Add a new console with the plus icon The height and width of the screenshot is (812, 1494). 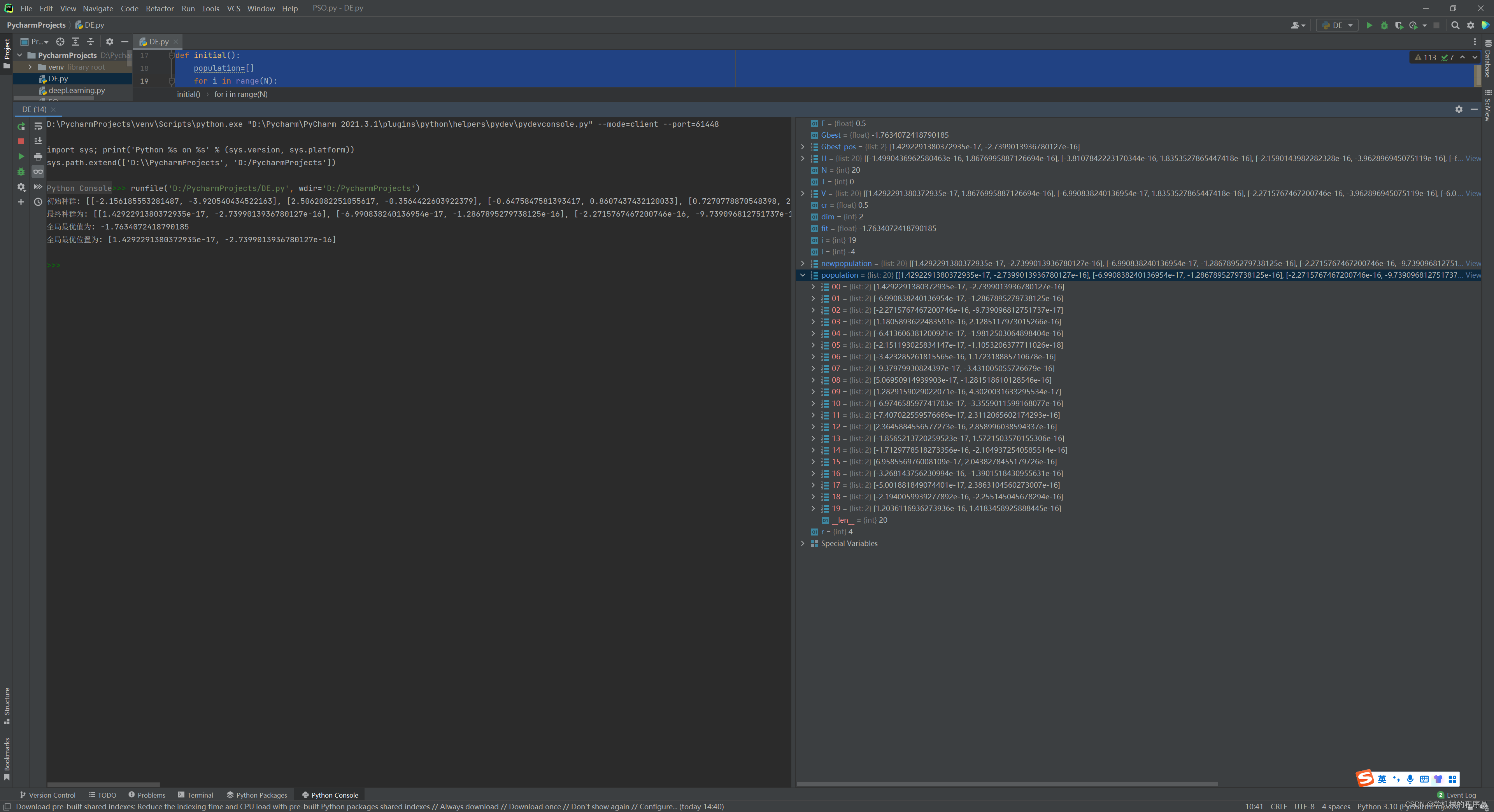(x=21, y=202)
